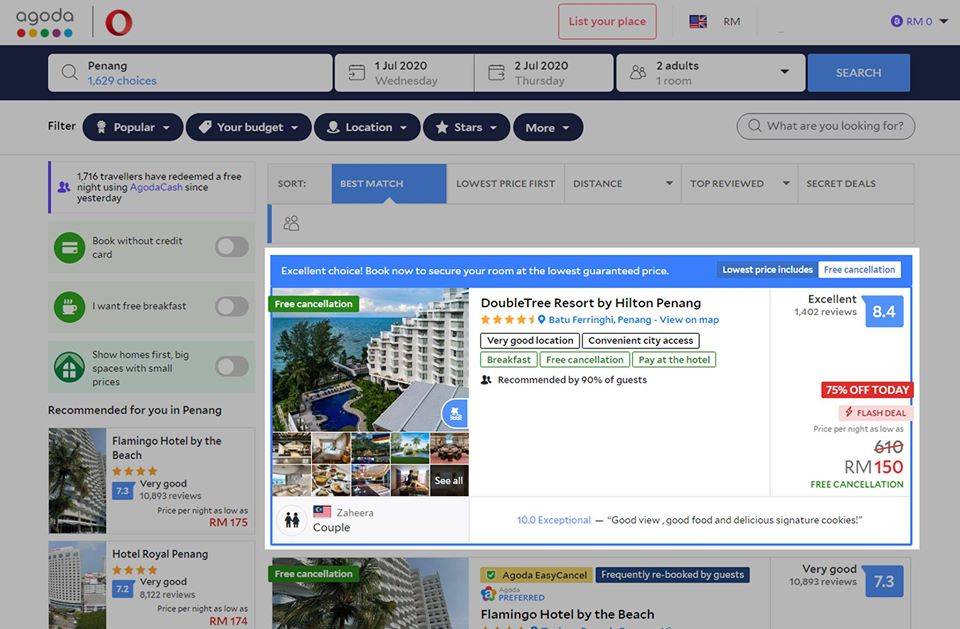Image resolution: width=960 pixels, height=629 pixels.
Task: Enable Book without credit card toggle
Action: (x=231, y=247)
